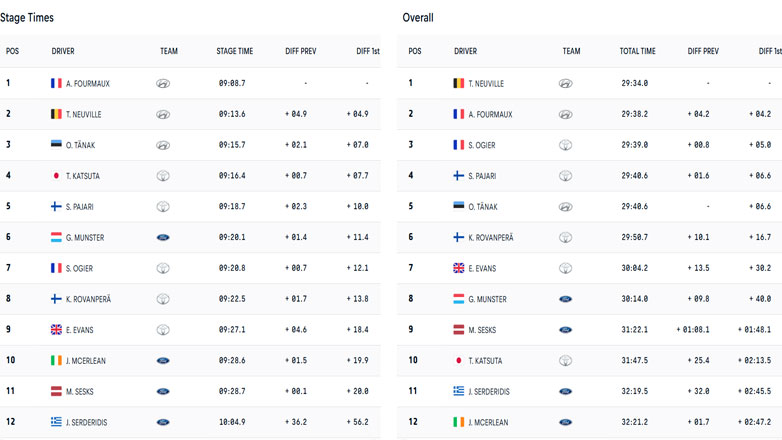Click Greek flag beside Serderidis in Overall table
782x440 pixels.
pos(459,391)
